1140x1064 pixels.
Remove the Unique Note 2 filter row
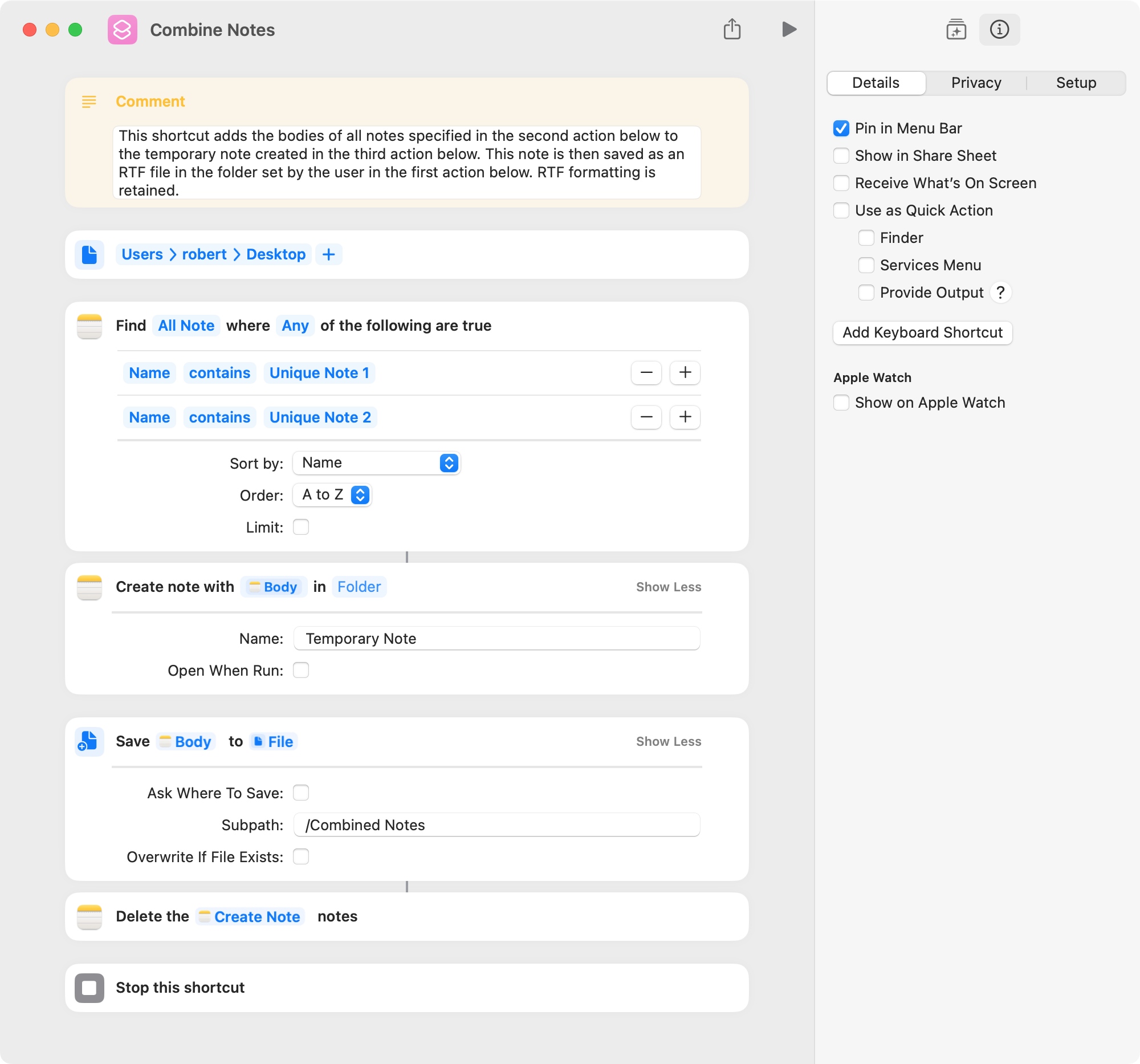click(646, 417)
